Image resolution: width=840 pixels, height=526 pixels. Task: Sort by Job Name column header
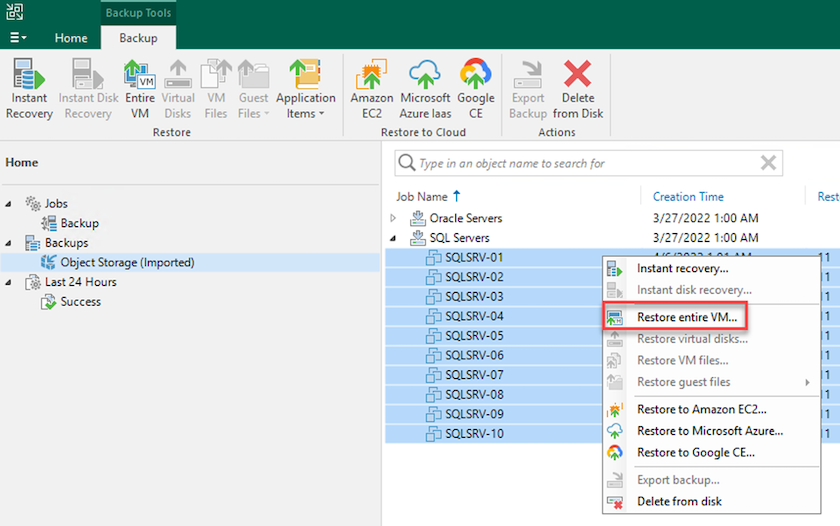(422, 197)
